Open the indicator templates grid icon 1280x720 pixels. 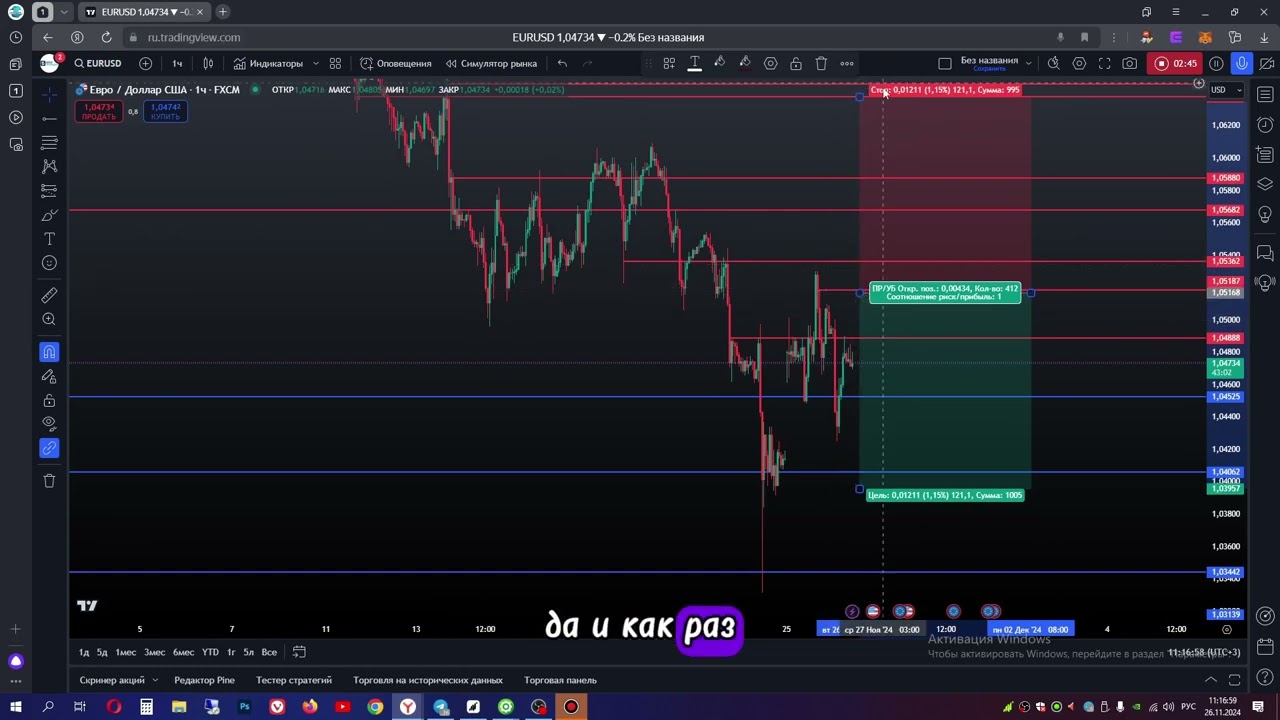click(x=335, y=63)
